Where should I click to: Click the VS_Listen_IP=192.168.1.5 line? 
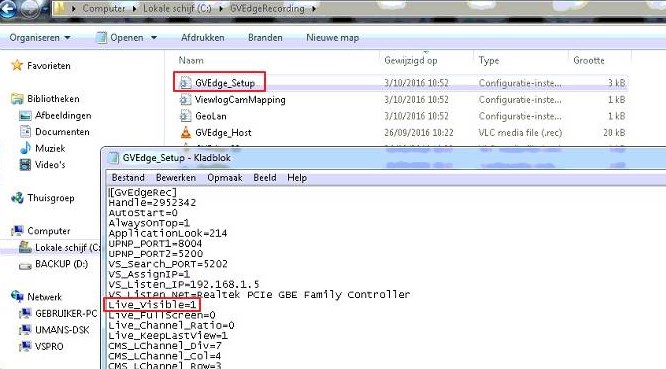click(x=183, y=284)
